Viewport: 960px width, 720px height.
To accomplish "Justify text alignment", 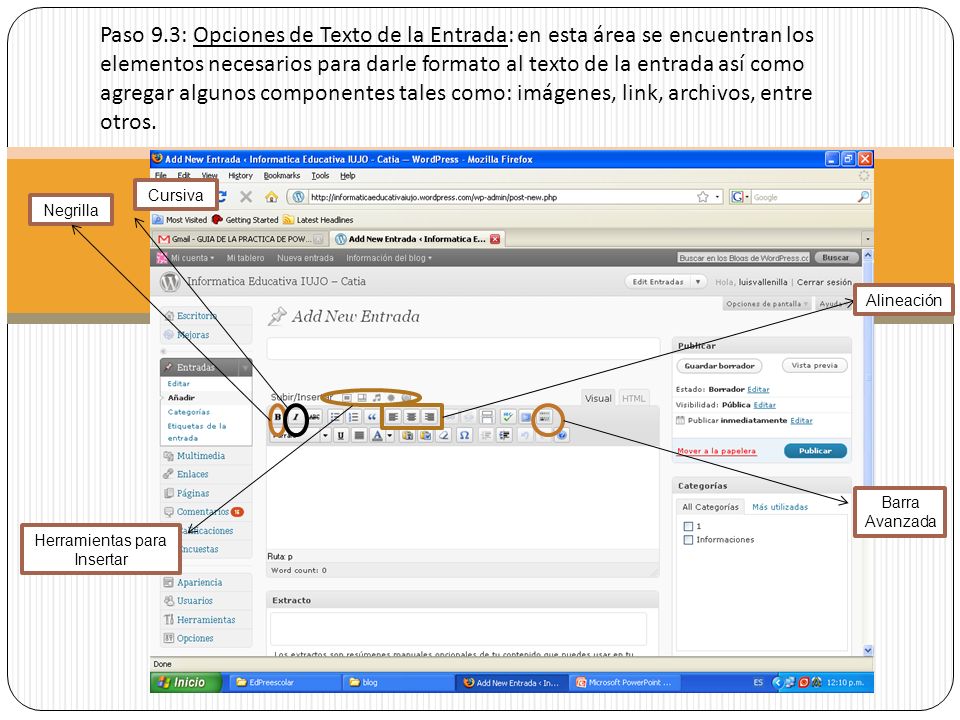I will tap(359, 435).
